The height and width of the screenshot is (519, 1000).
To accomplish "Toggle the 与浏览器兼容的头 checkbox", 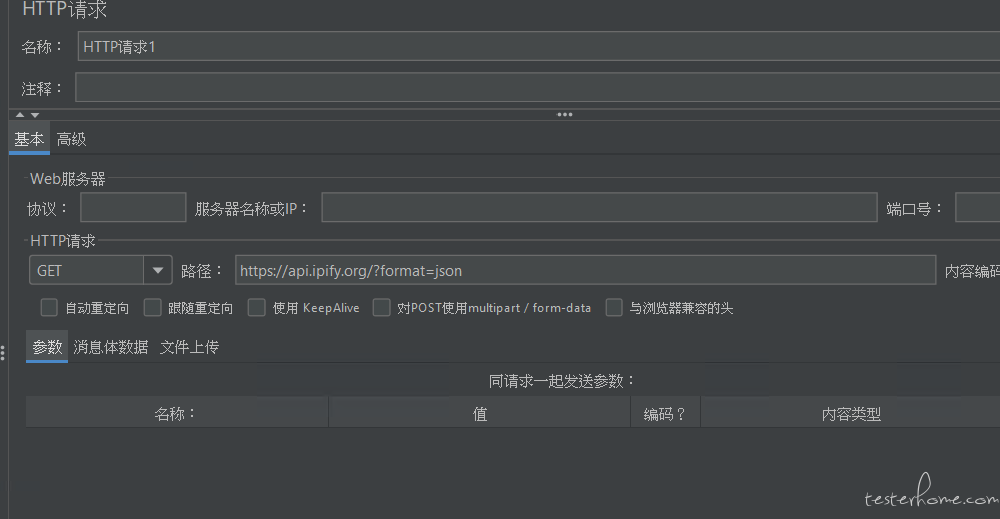I will coord(614,308).
